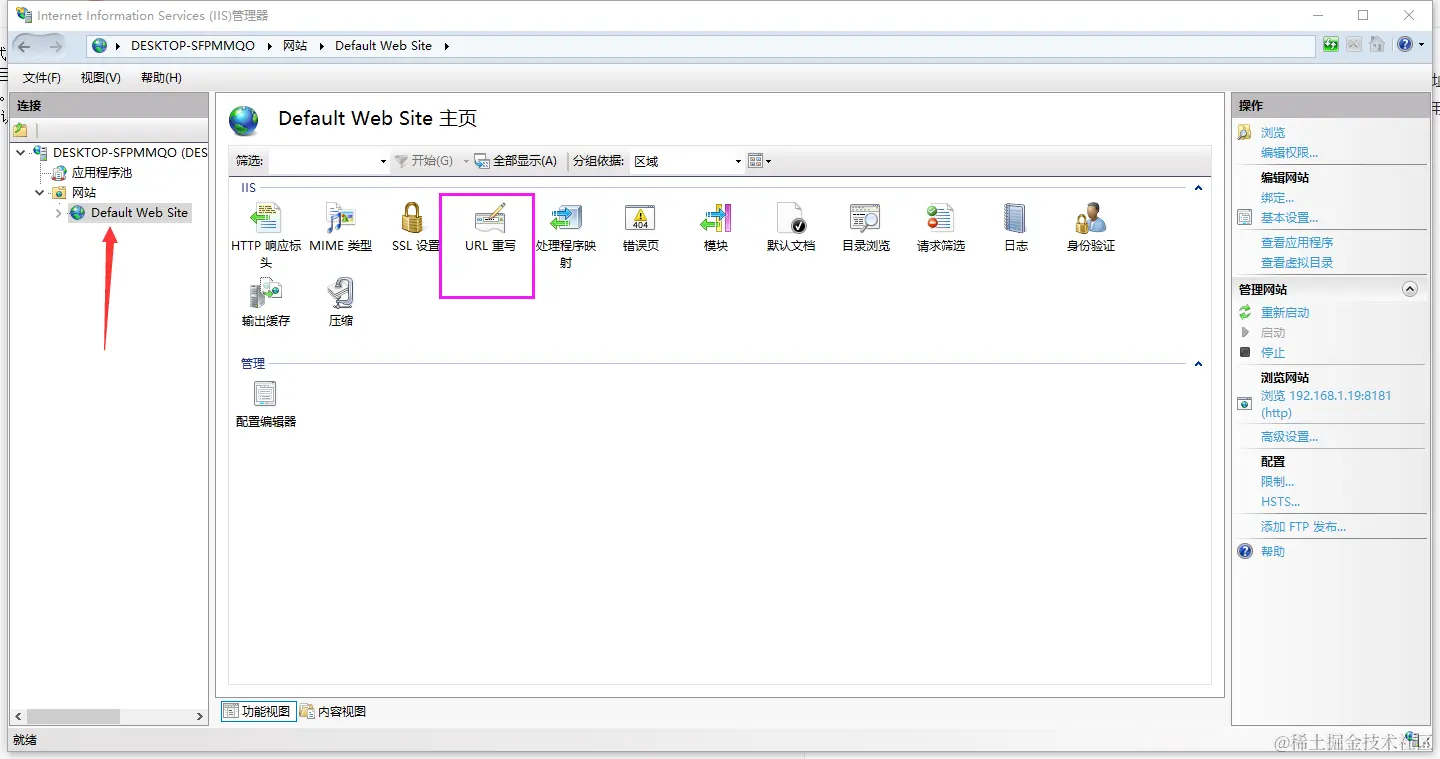
Task: Click the 浏览 action link
Action: point(1273,133)
